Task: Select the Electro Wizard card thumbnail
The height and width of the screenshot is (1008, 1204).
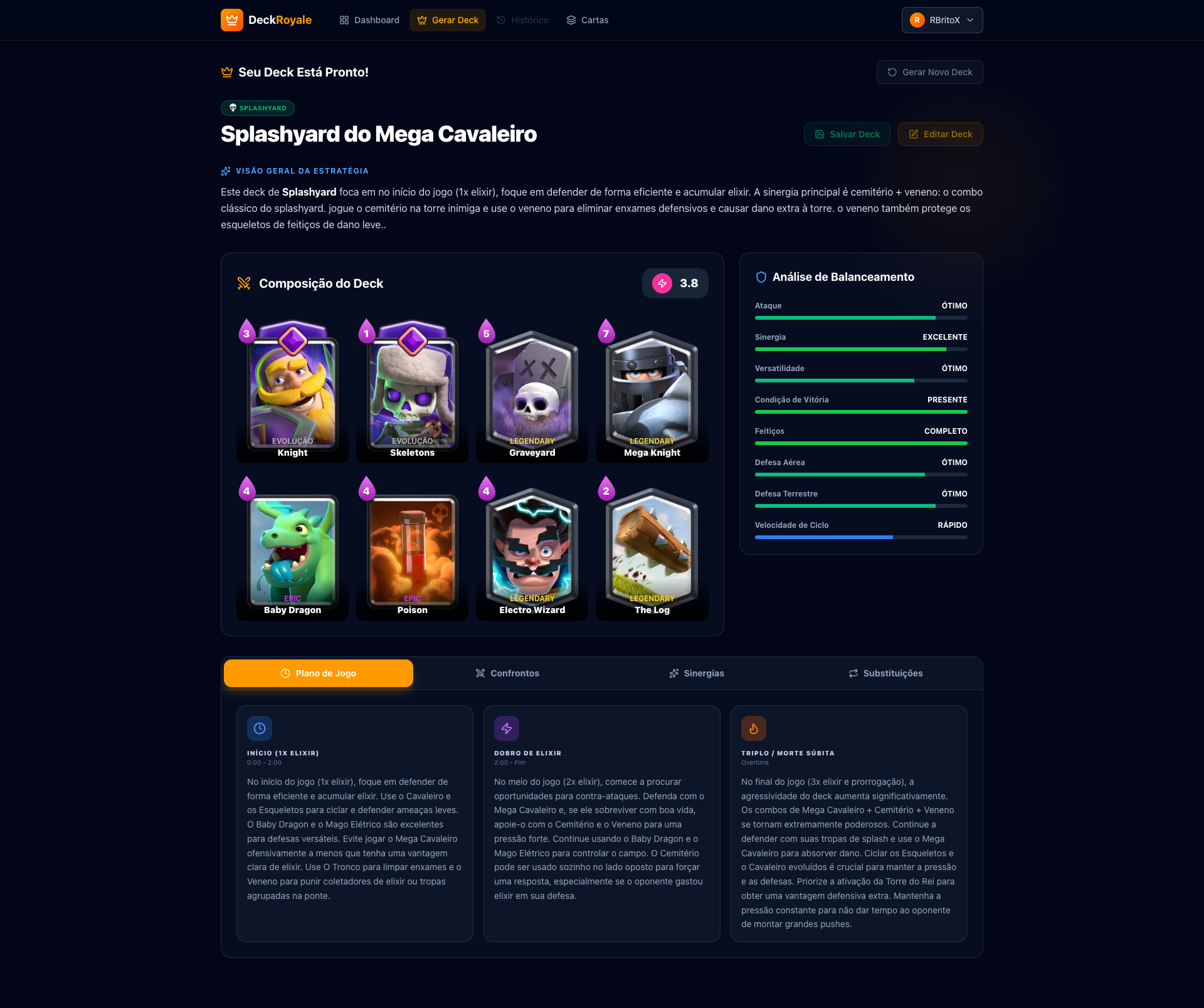Action: coord(532,549)
